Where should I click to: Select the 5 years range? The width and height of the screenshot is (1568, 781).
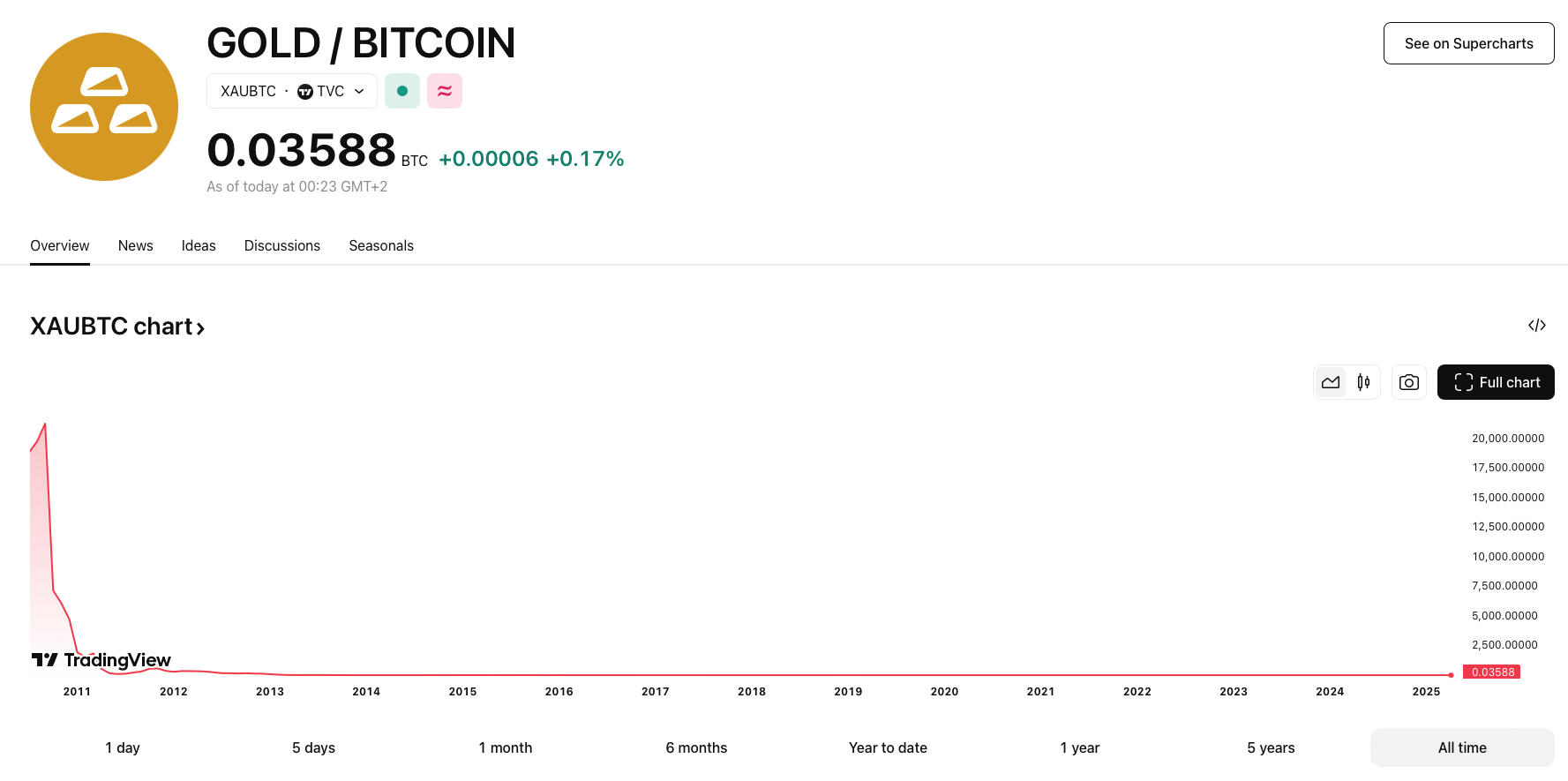click(1271, 747)
